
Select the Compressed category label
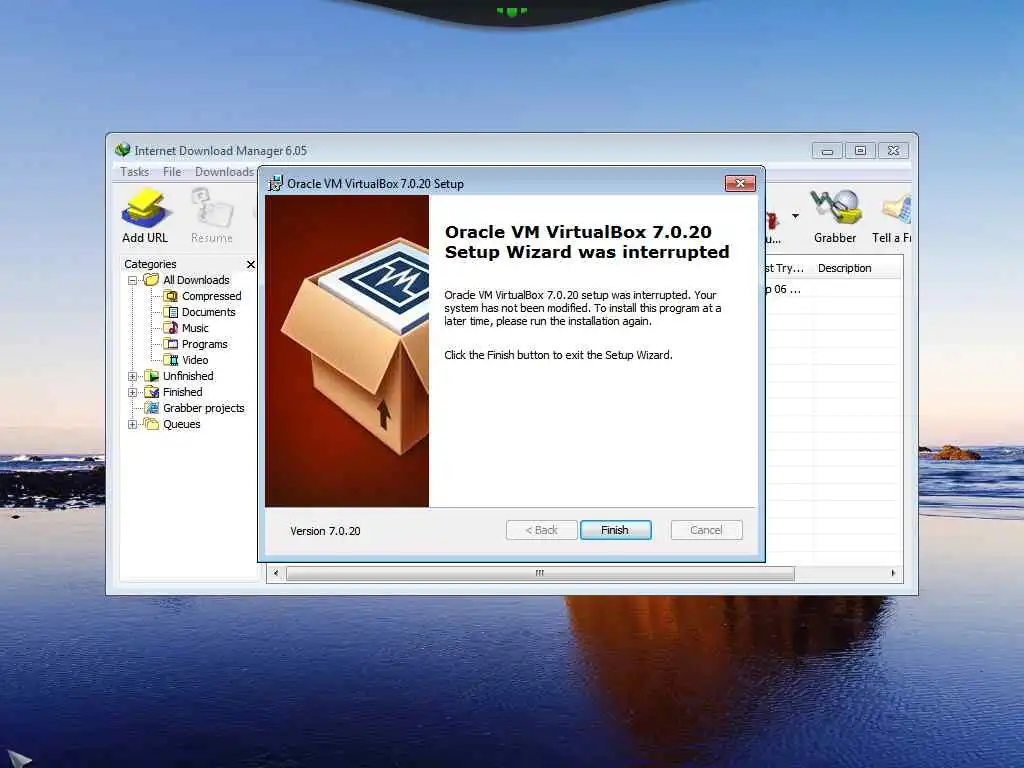(x=212, y=296)
